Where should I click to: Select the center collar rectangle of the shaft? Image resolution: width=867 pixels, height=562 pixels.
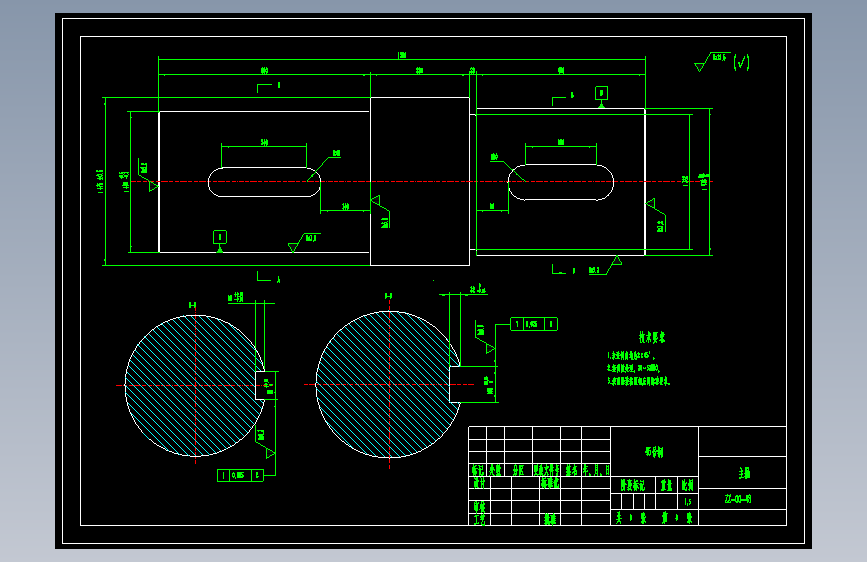coord(420,181)
